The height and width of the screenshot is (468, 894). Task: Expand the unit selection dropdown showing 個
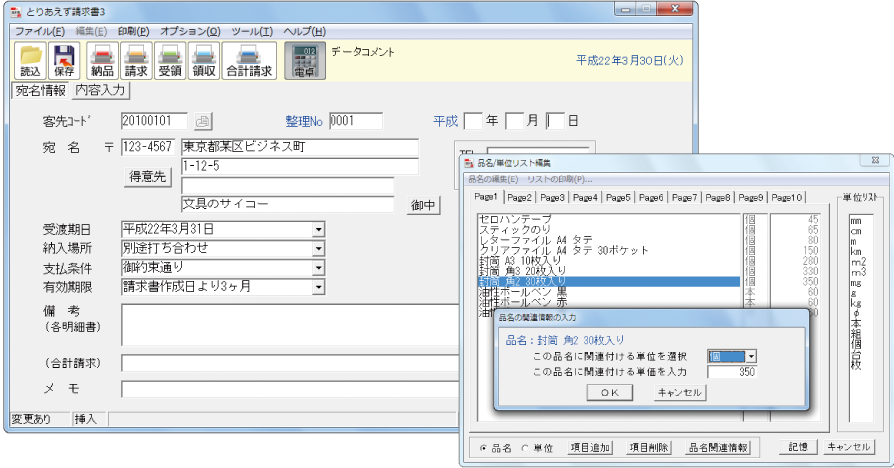pyautogui.click(x=750, y=356)
